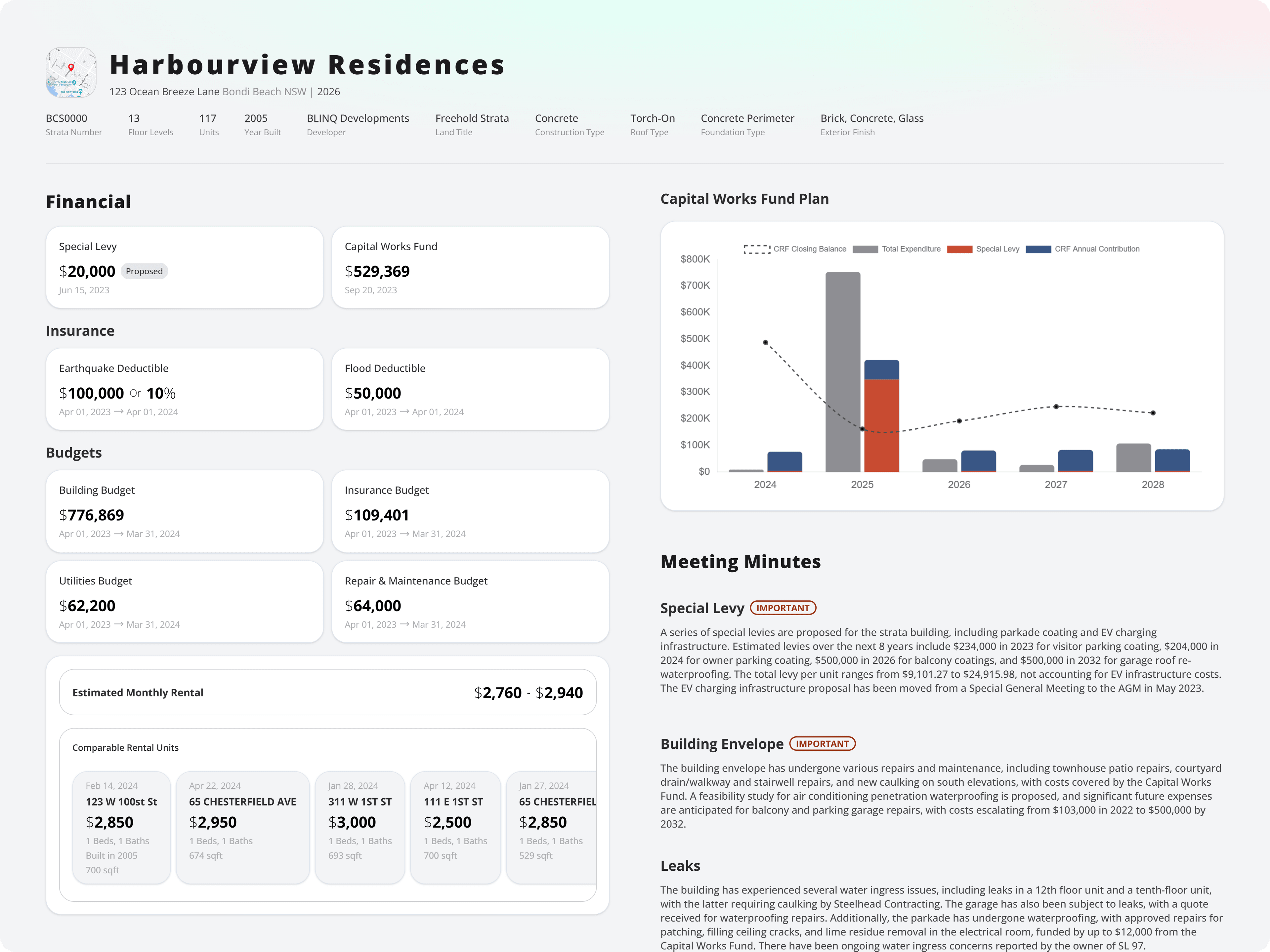Toggle CRF Annual Contribution legend entry
This screenshot has height=952, width=1270.
point(1082,249)
